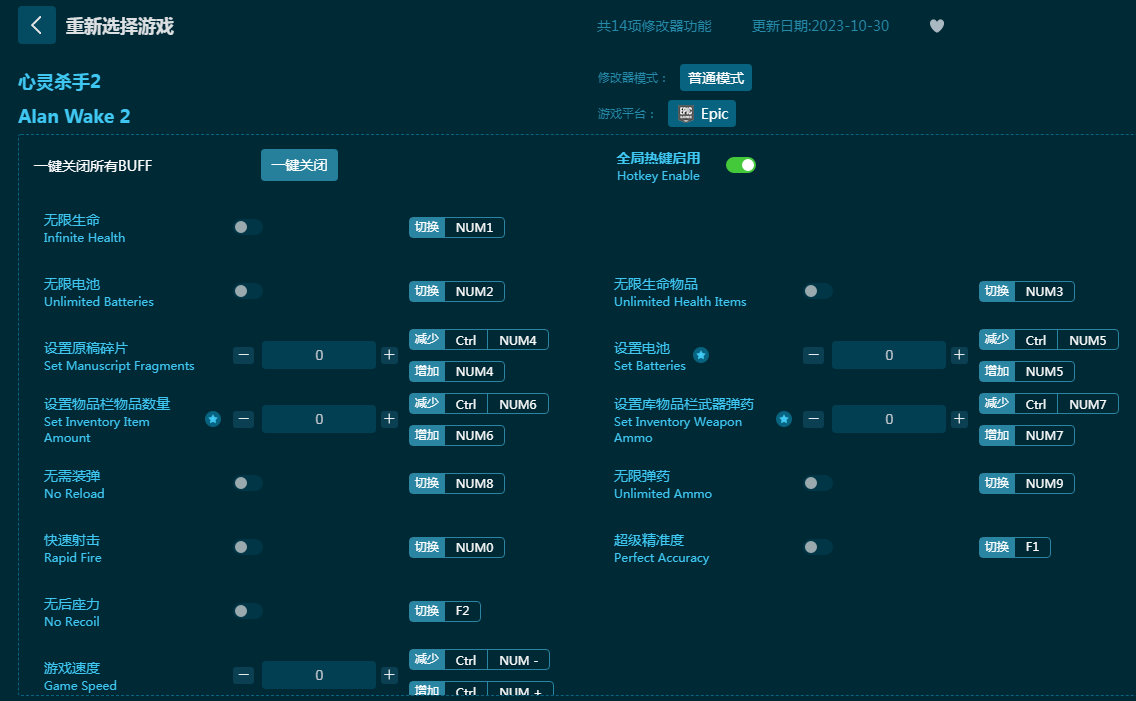
Task: Click the NUM3 hotkey for Unlimited Health Items
Action: (1027, 291)
